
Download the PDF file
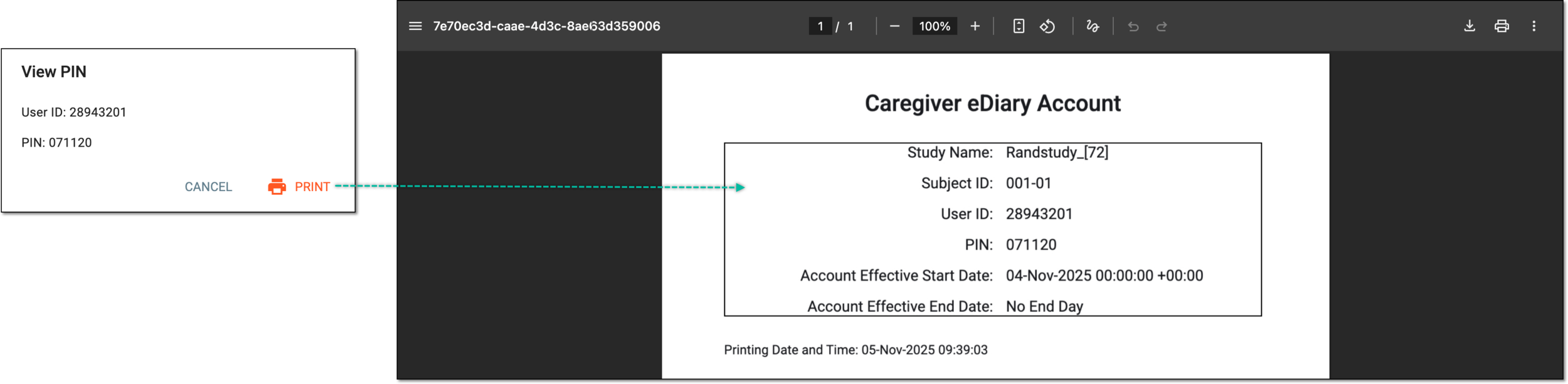(x=1470, y=26)
